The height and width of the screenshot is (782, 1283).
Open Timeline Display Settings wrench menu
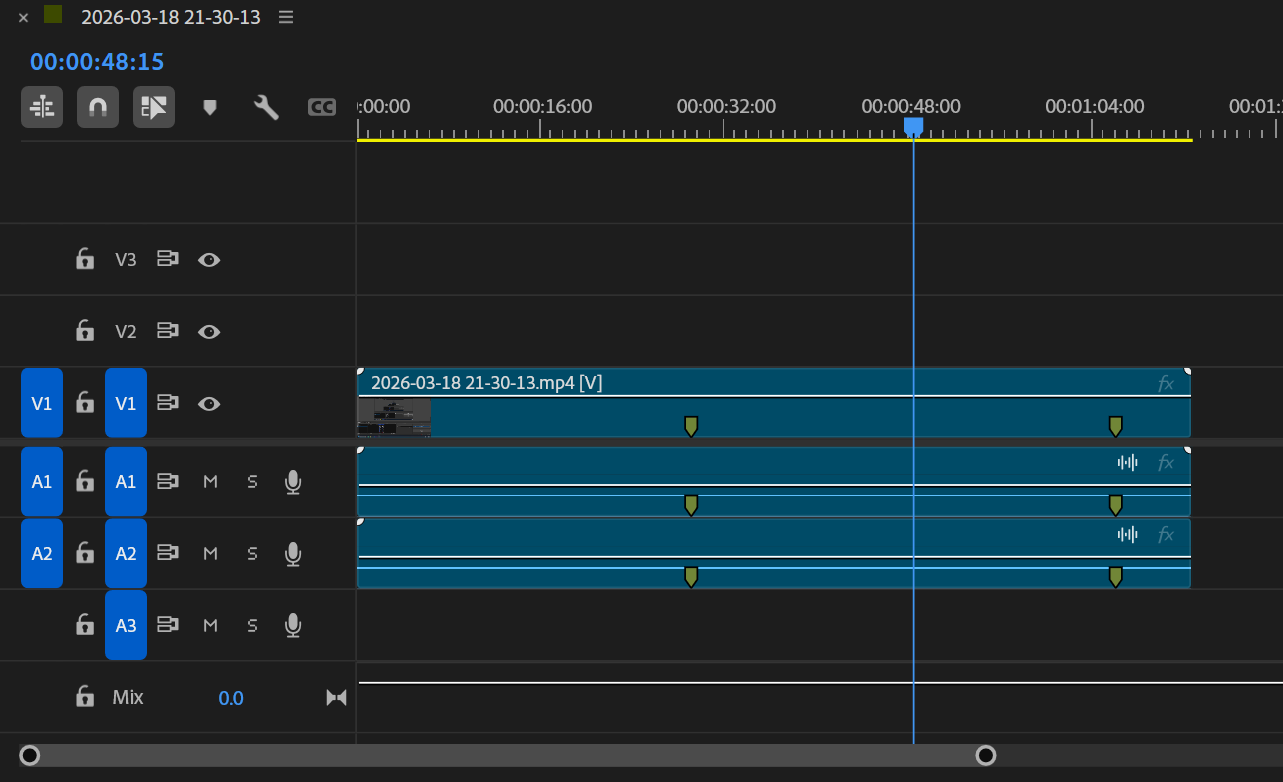click(x=266, y=107)
